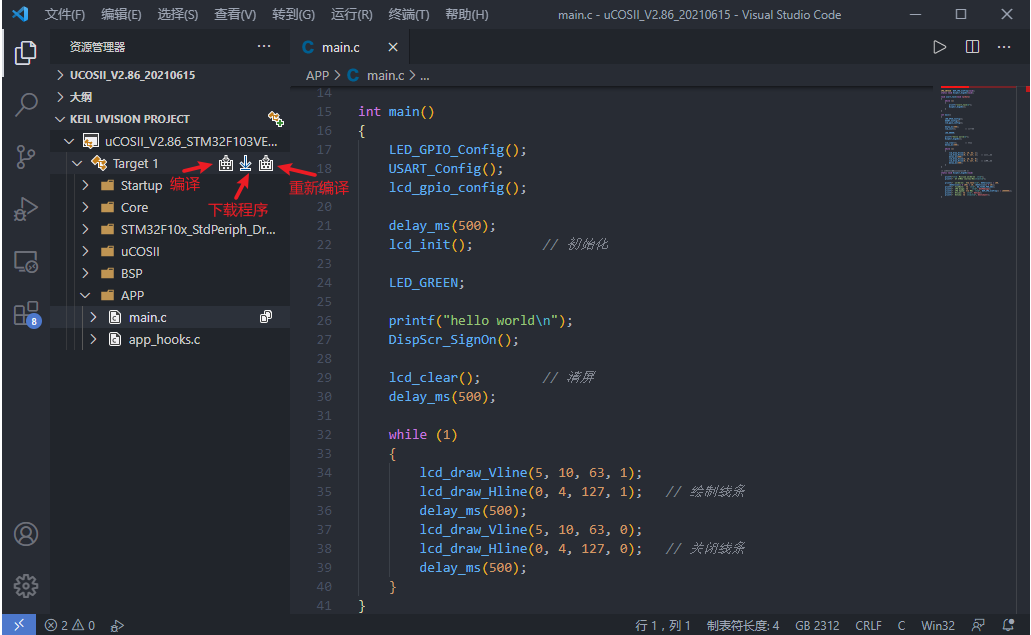This screenshot has height=635, width=1031.
Task: Open the 运行(R) menu
Action: pyautogui.click(x=350, y=15)
